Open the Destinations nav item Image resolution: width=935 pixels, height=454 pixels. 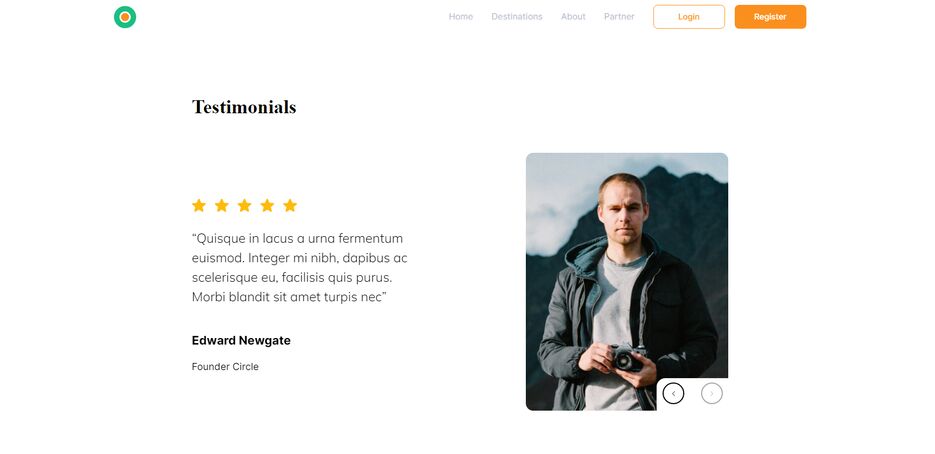pyautogui.click(x=517, y=17)
